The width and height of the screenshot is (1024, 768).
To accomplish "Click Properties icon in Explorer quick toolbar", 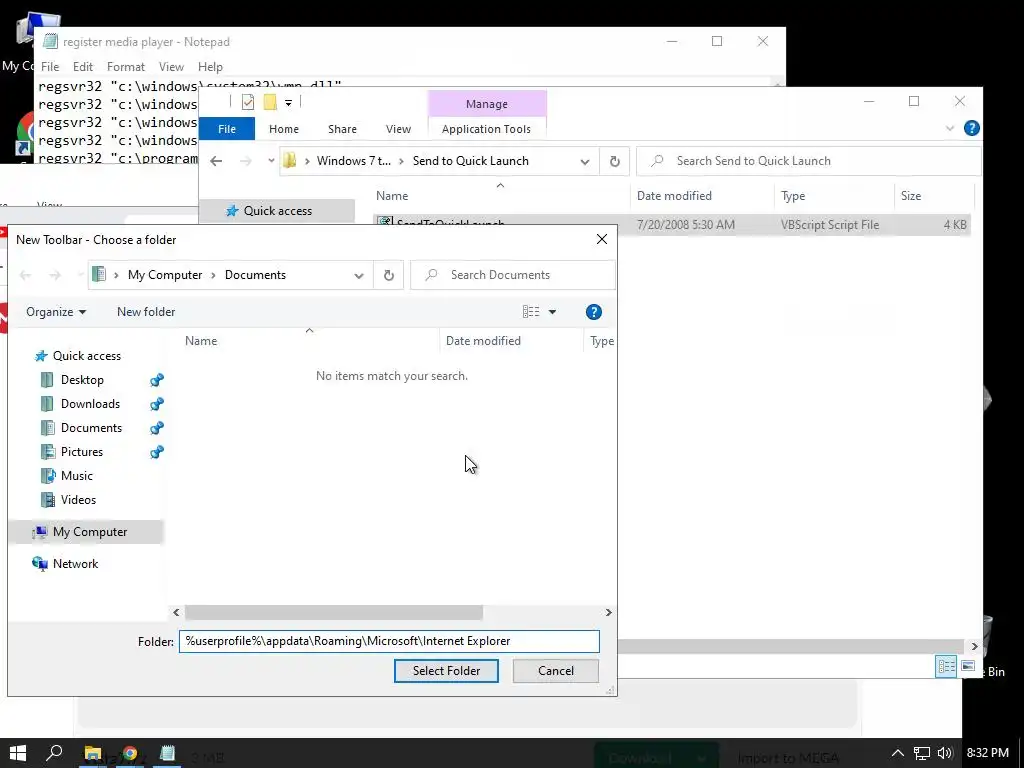I will [x=248, y=103].
